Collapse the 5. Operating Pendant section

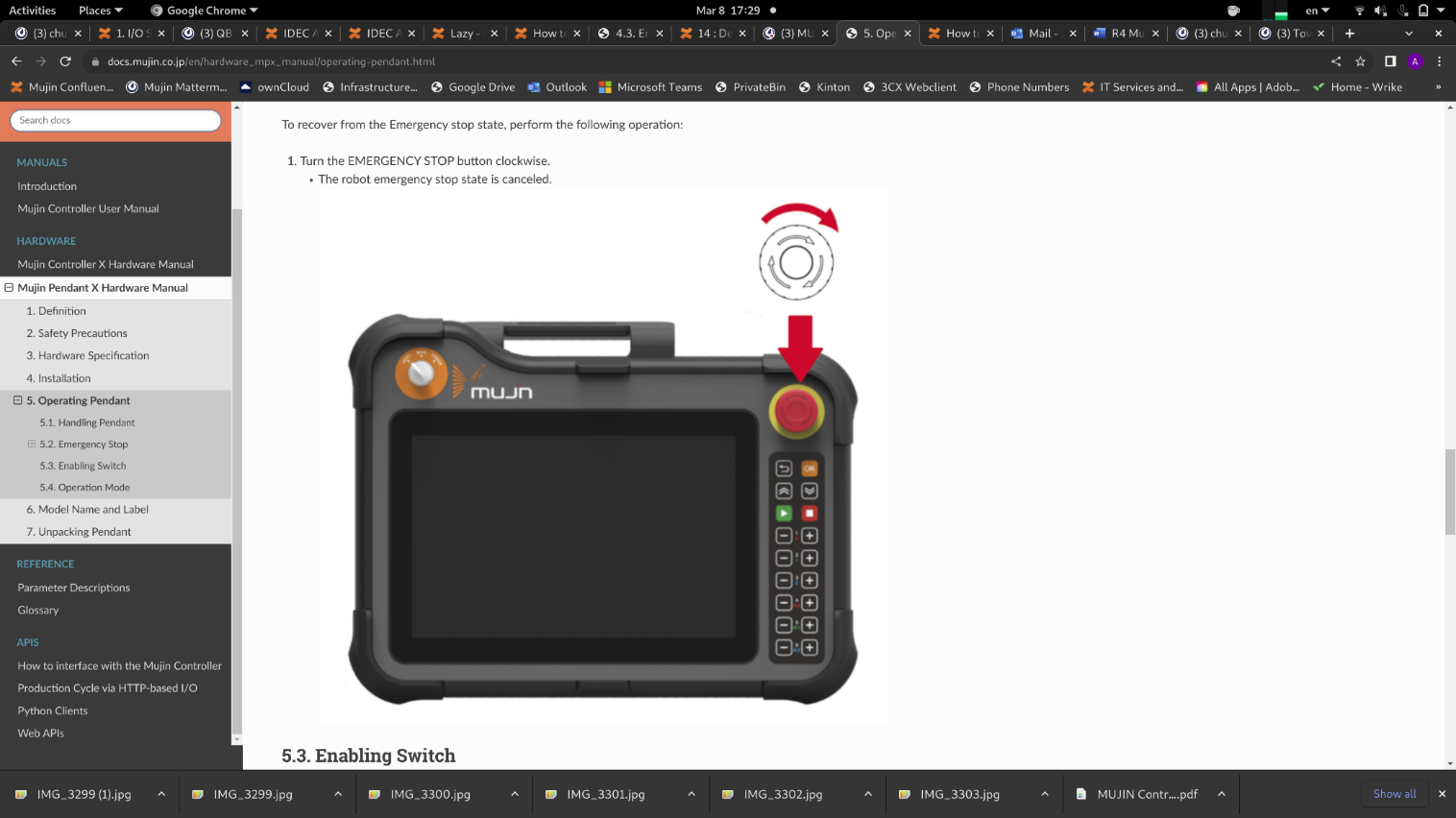pyautogui.click(x=17, y=400)
